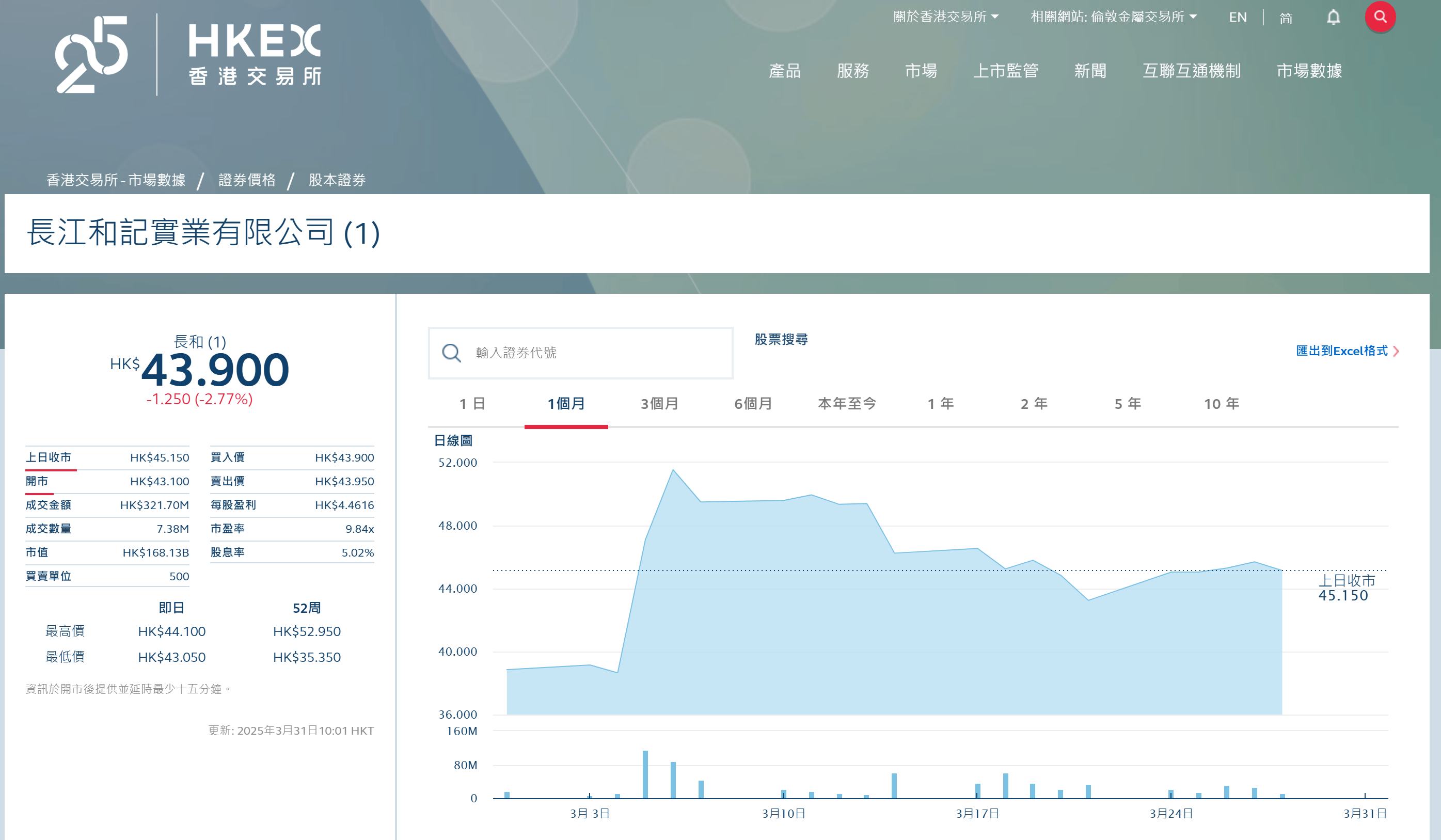1441x840 pixels.
Task: Click the 52周 high HK$52.950
Action: pyautogui.click(x=307, y=632)
